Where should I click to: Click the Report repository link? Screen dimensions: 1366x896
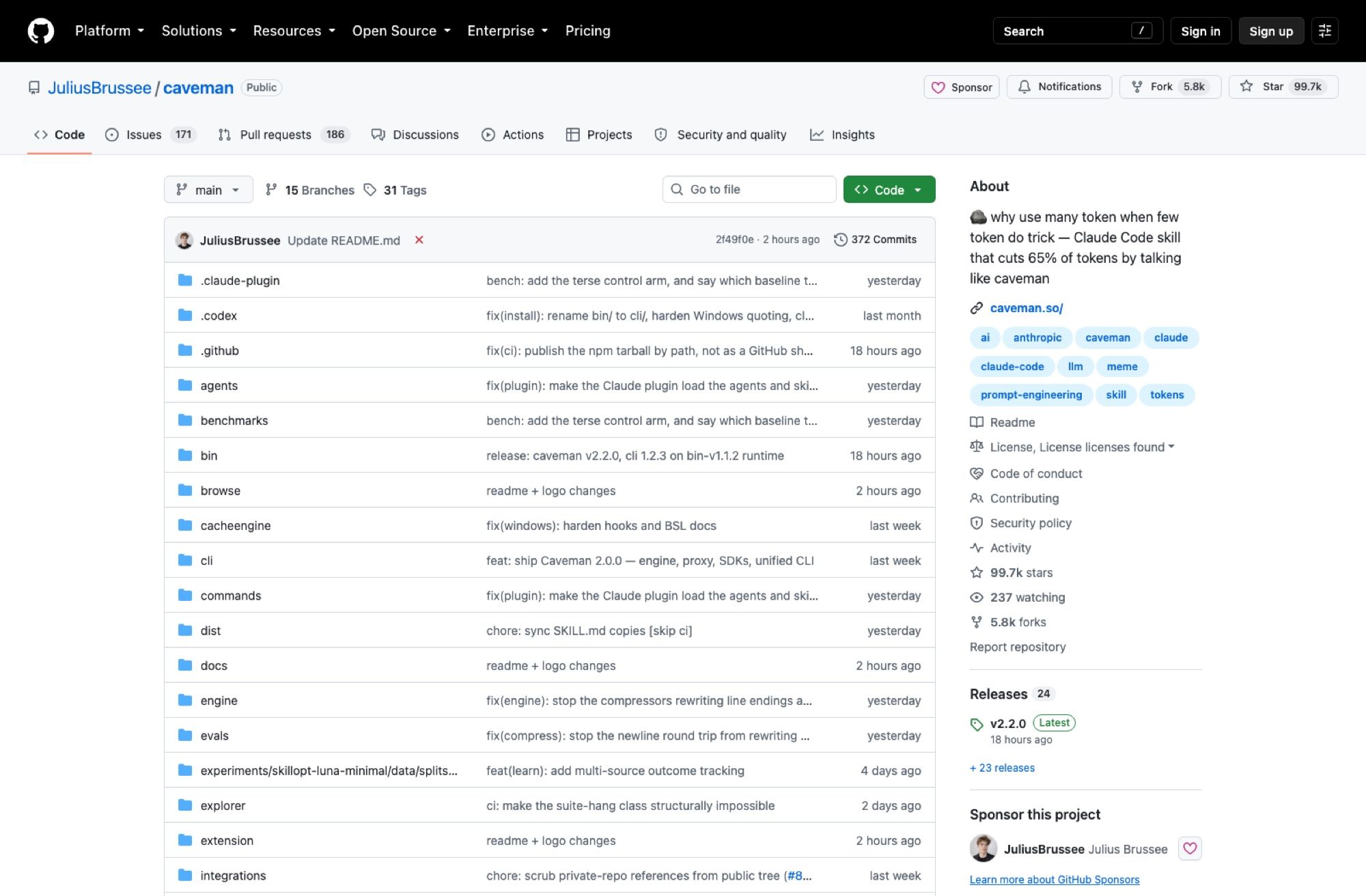1018,647
